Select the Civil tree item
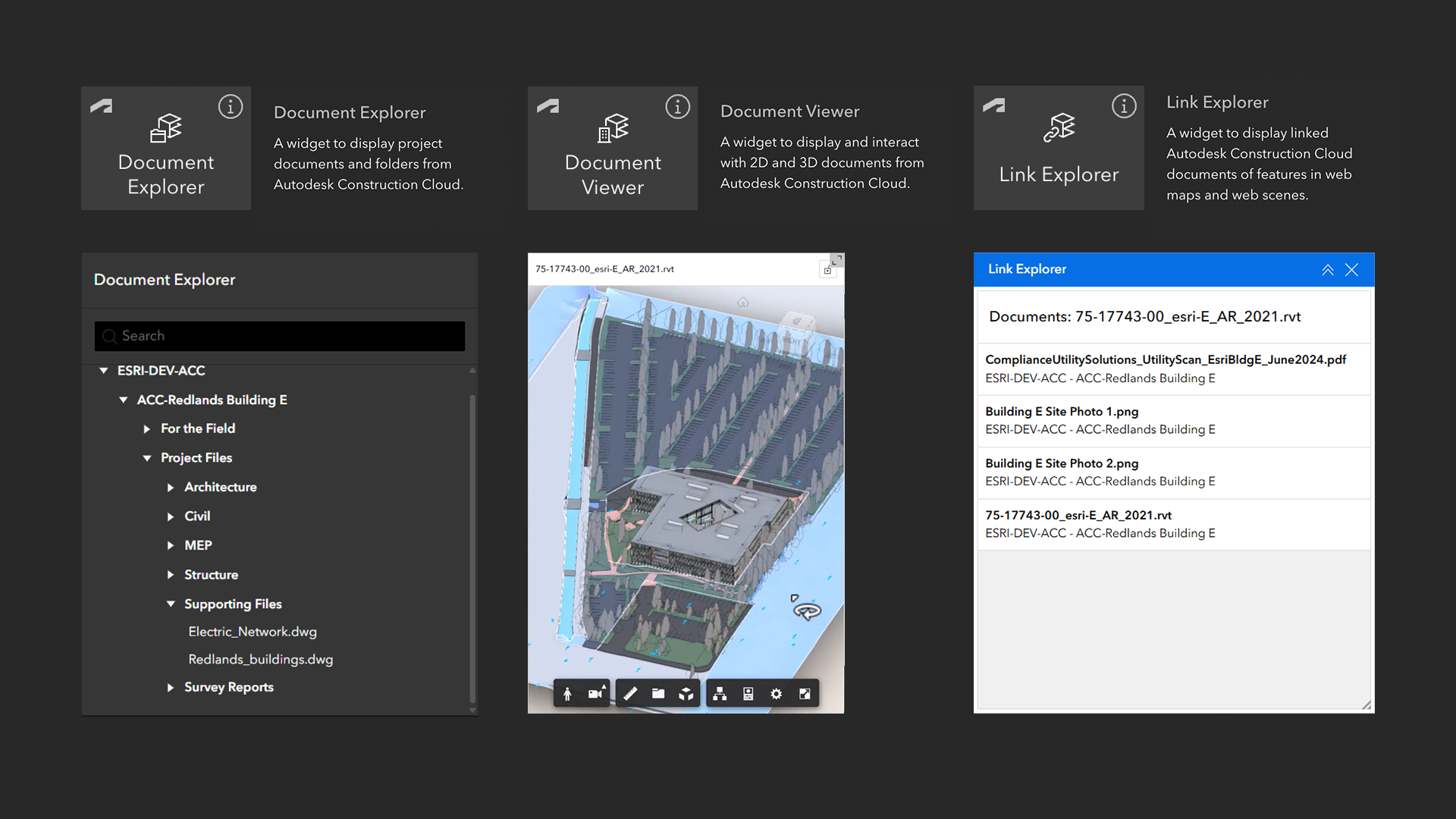This screenshot has height=819, width=1456. click(x=198, y=516)
